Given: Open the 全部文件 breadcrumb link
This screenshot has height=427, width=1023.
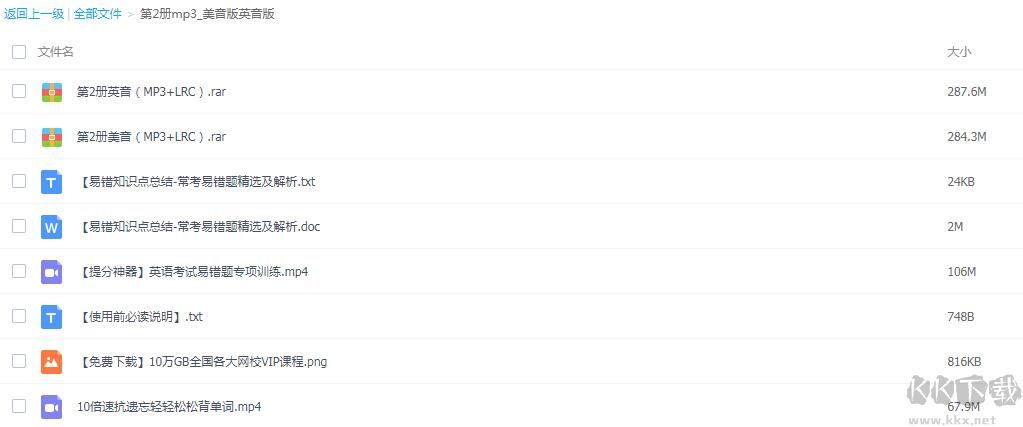Looking at the screenshot, I should click(x=98, y=14).
